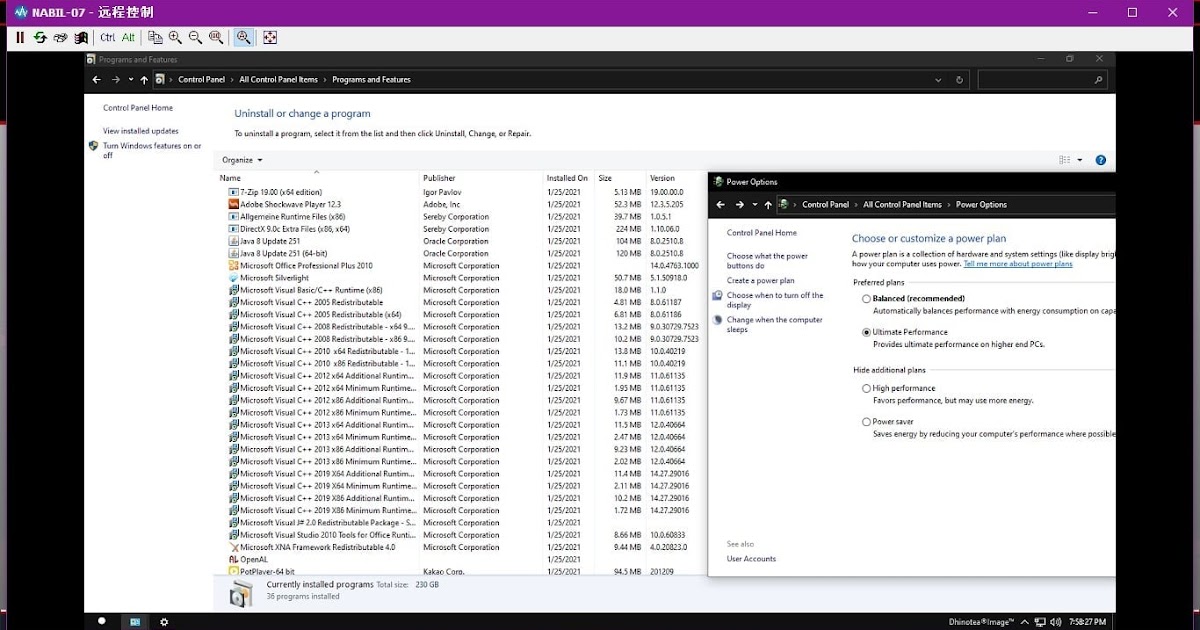Click Create a power plan link
The height and width of the screenshot is (630, 1200).
tap(761, 281)
